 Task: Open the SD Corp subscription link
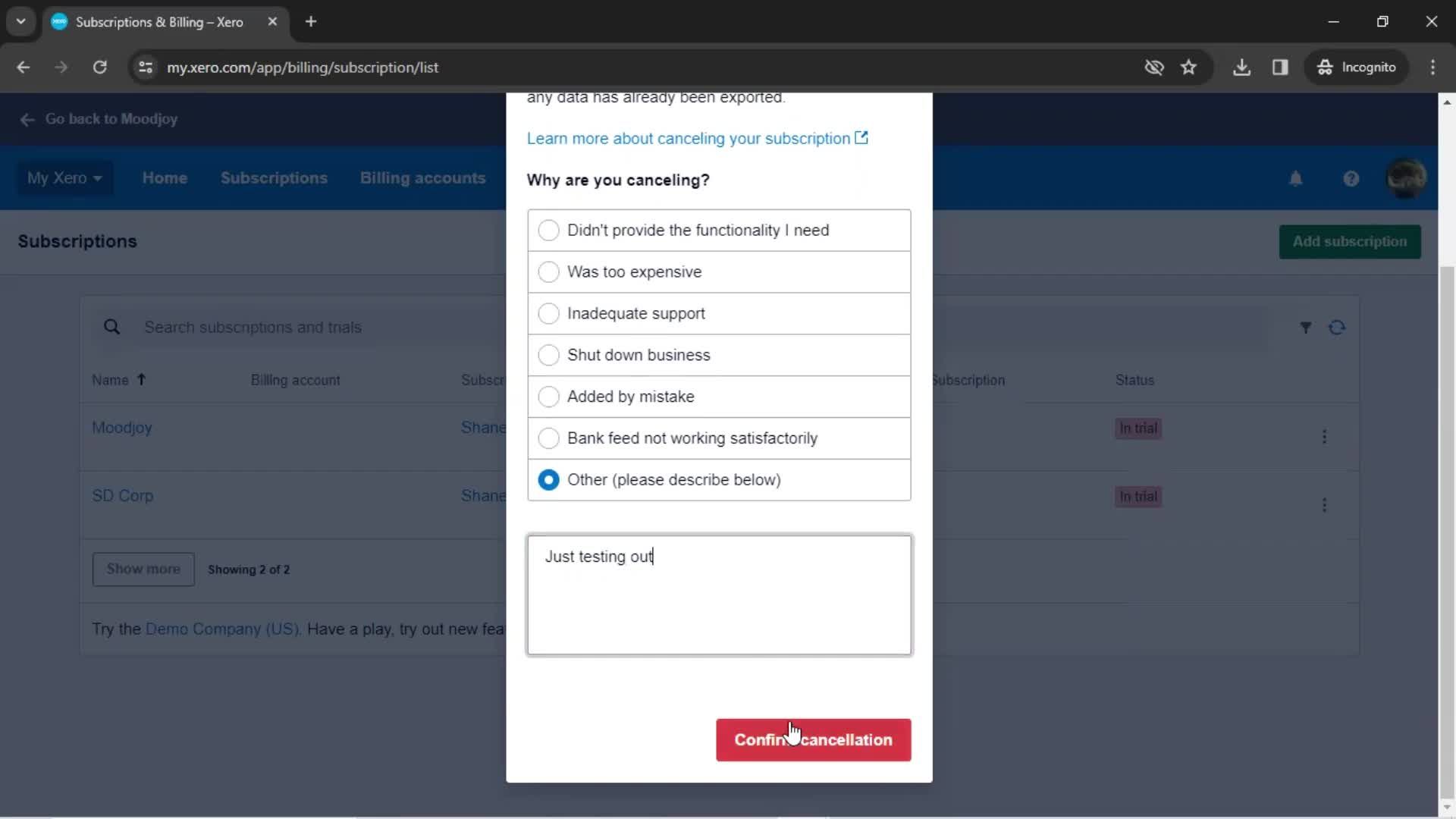coord(123,496)
